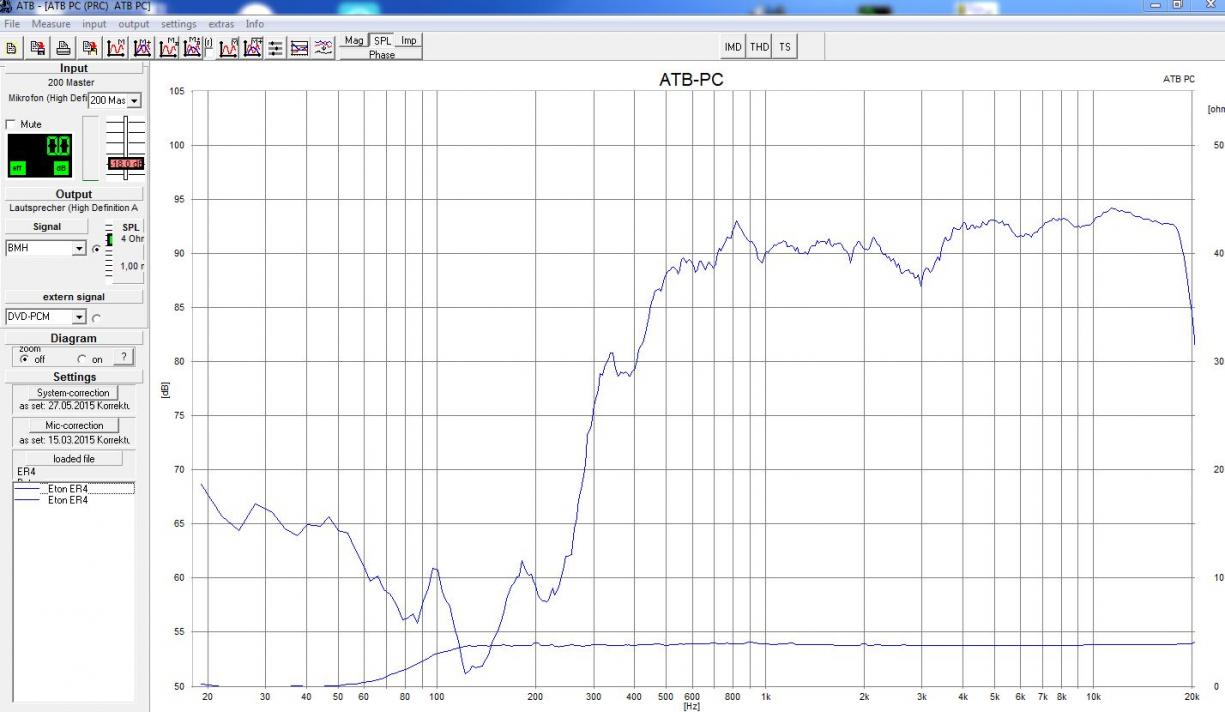
Task: Click the green SPL output level slider
Action: [111, 239]
